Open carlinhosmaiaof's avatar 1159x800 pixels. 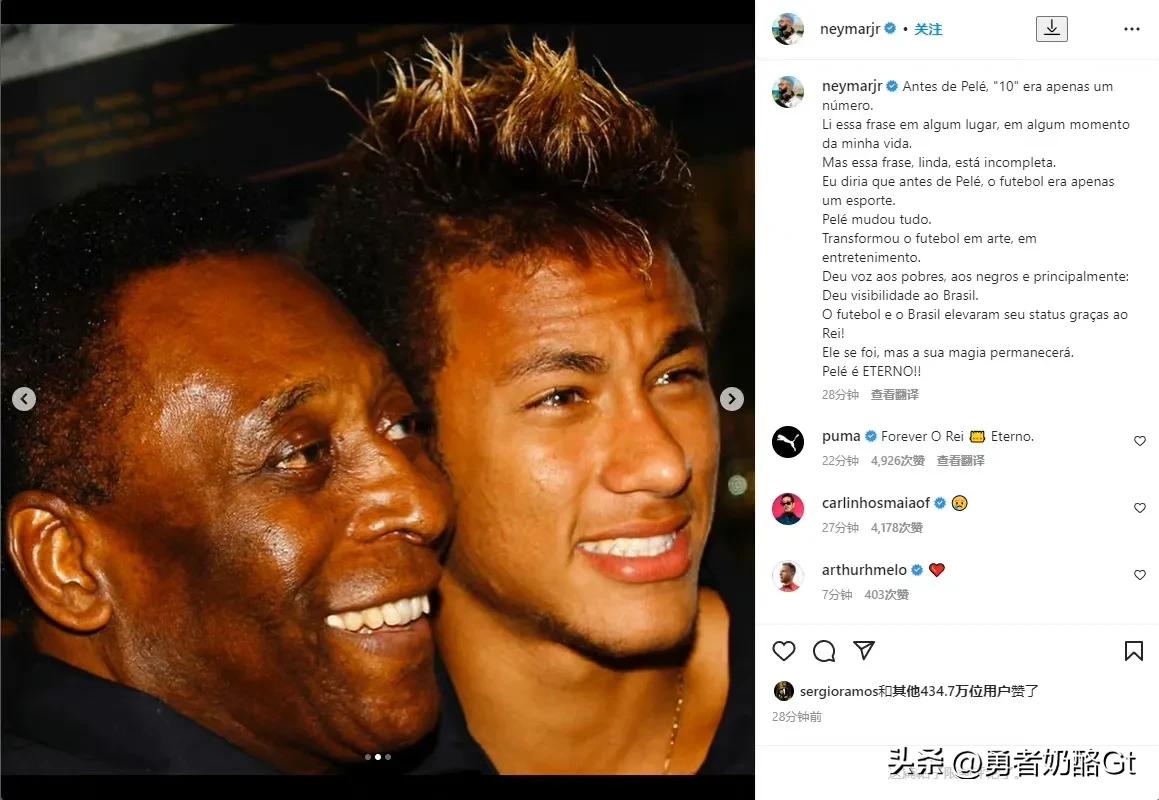click(x=788, y=509)
